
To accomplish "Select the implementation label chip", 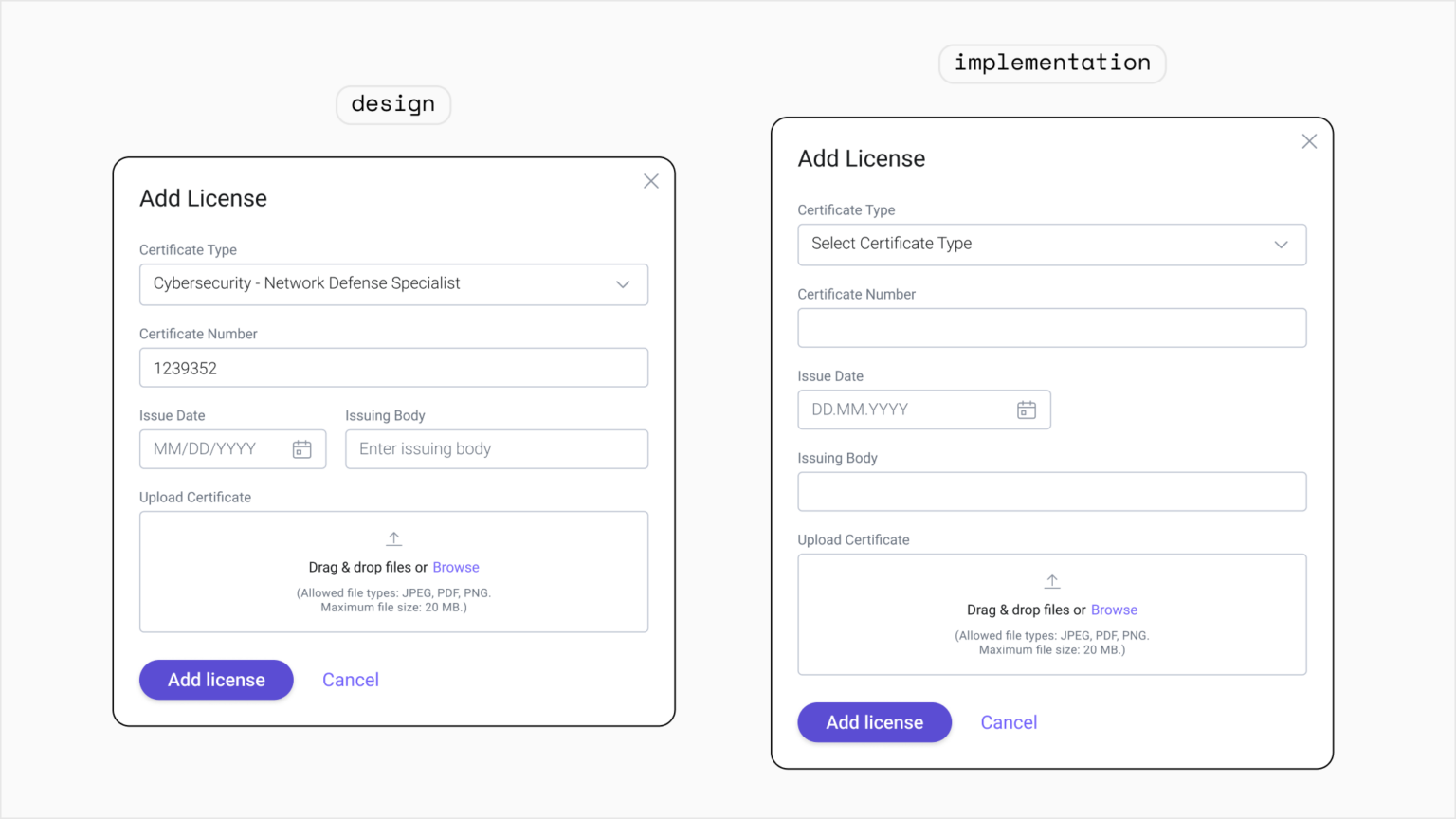I will (1051, 63).
